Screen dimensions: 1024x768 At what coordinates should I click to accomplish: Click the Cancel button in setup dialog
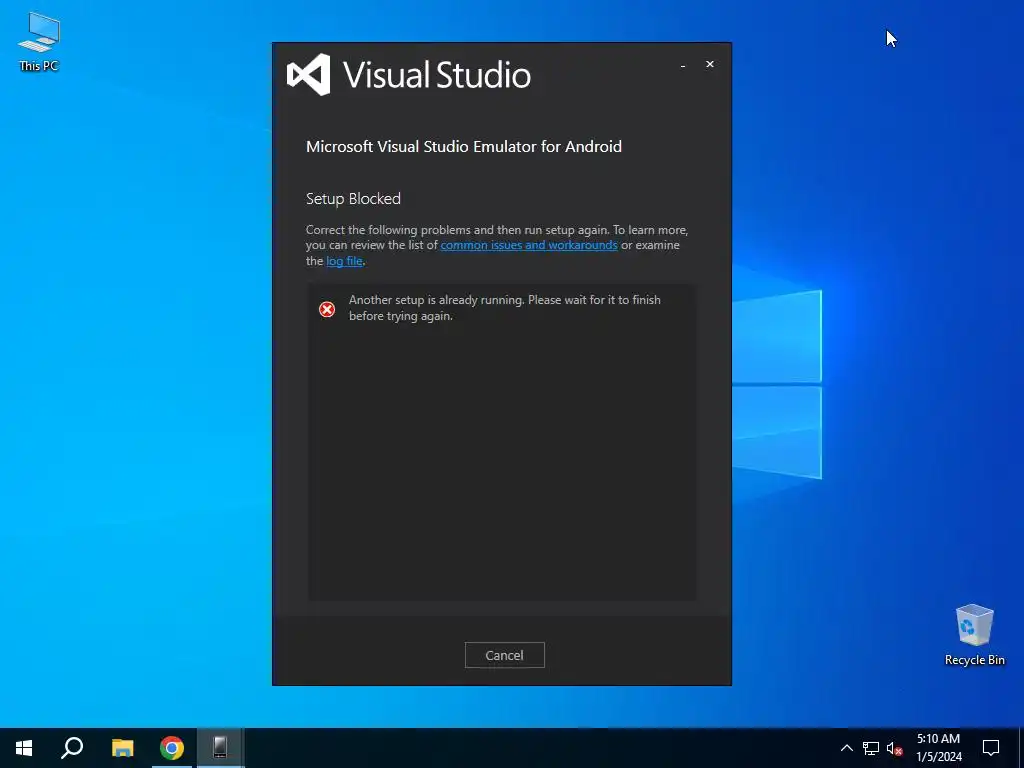(504, 655)
